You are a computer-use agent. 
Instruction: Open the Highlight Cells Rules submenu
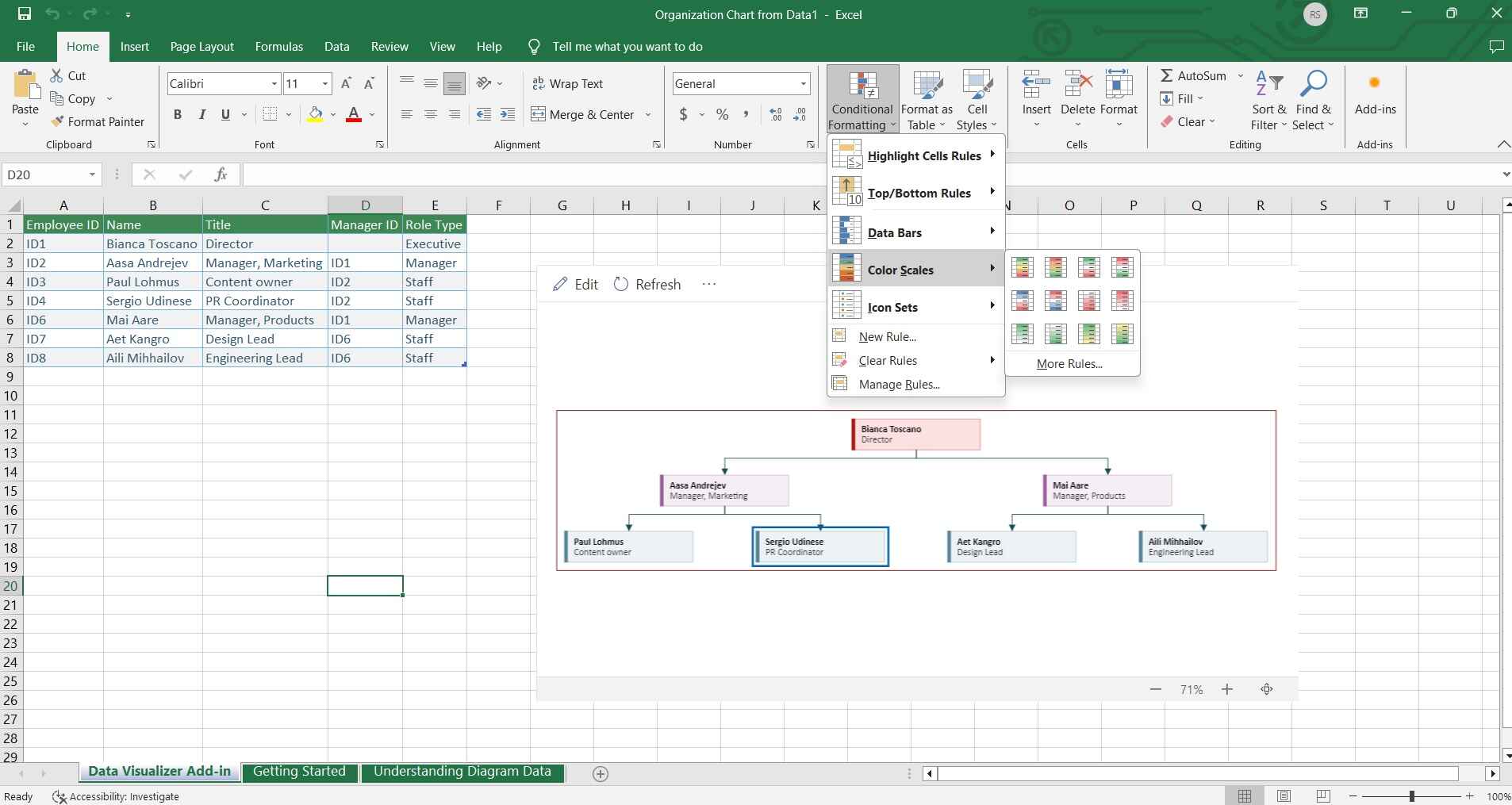(916, 155)
